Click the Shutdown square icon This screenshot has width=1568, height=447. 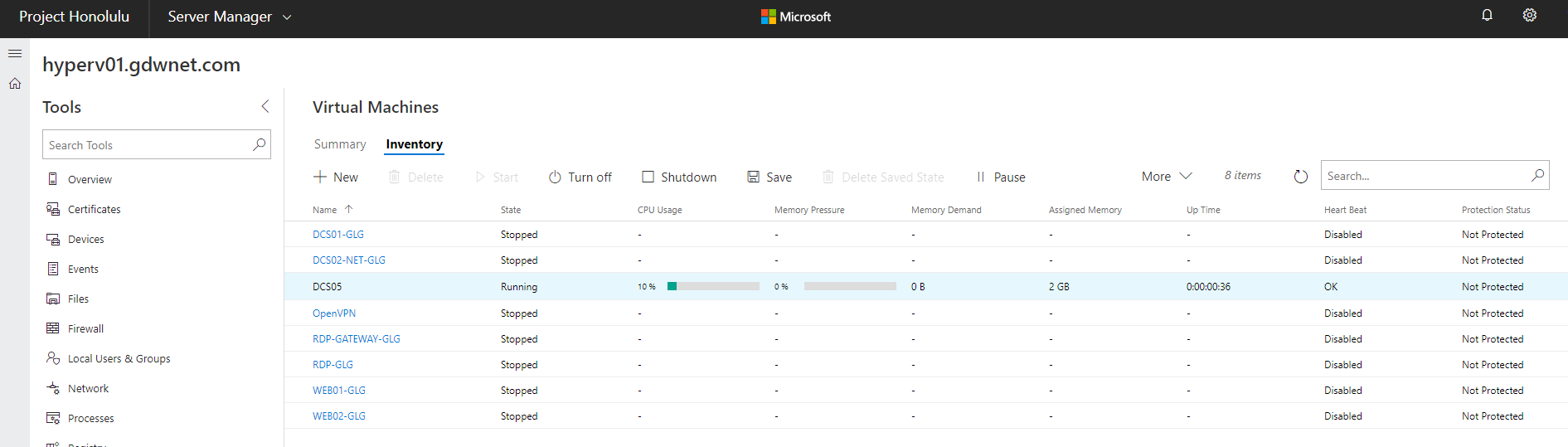click(x=648, y=177)
